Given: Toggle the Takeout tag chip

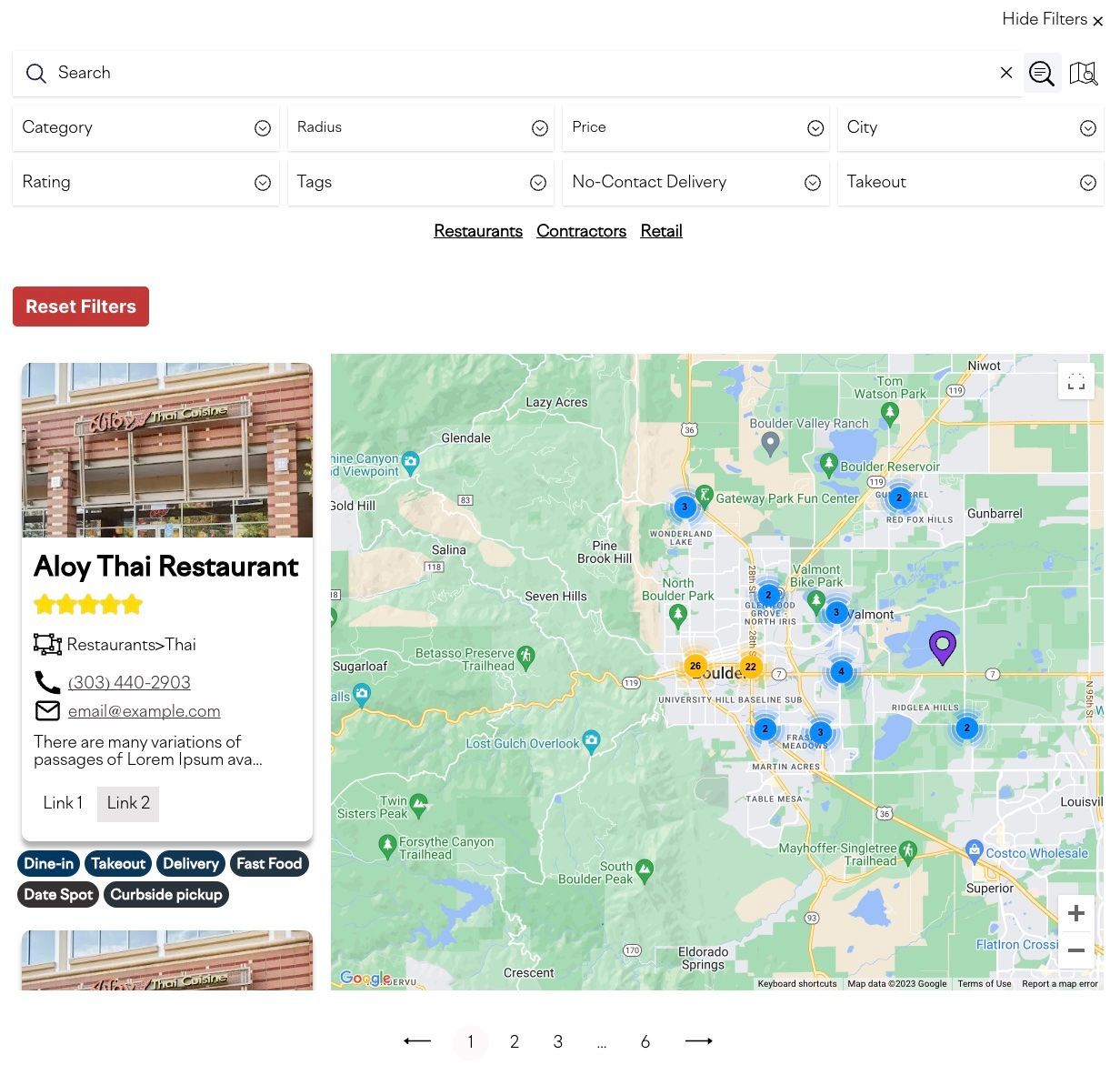Looking at the screenshot, I should tap(118, 864).
